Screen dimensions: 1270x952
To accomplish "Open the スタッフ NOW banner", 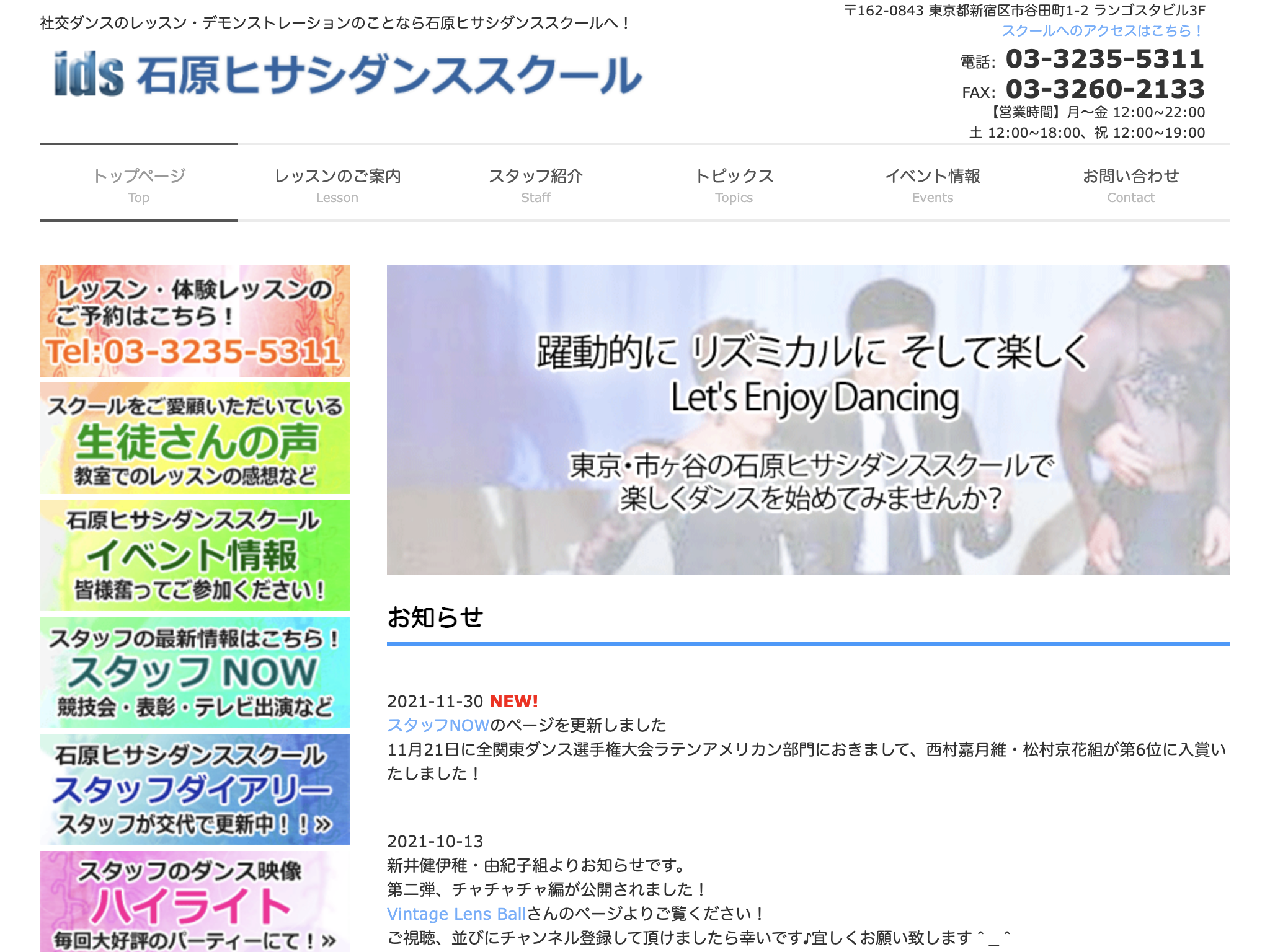I will pyautogui.click(x=194, y=672).
